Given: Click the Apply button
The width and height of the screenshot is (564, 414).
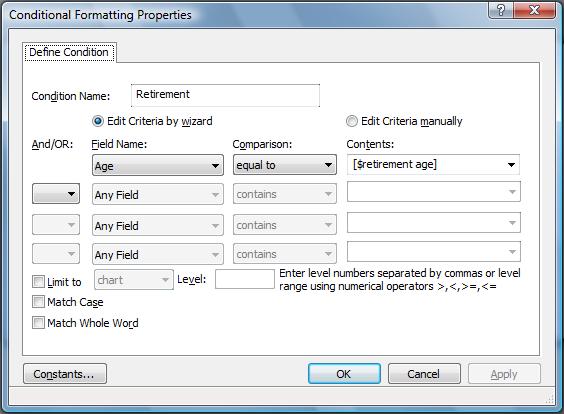Looking at the screenshot, I should pos(504,374).
